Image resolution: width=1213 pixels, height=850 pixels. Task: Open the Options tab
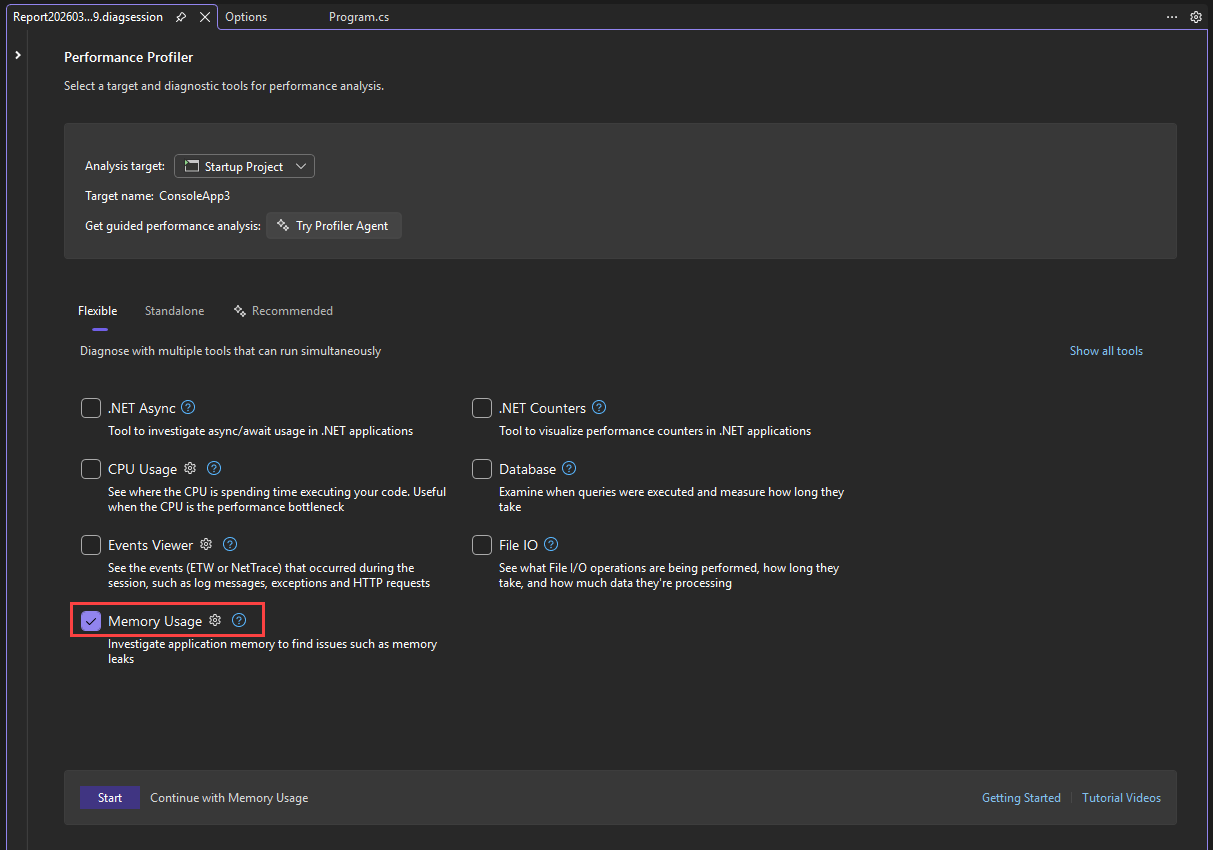(x=246, y=16)
